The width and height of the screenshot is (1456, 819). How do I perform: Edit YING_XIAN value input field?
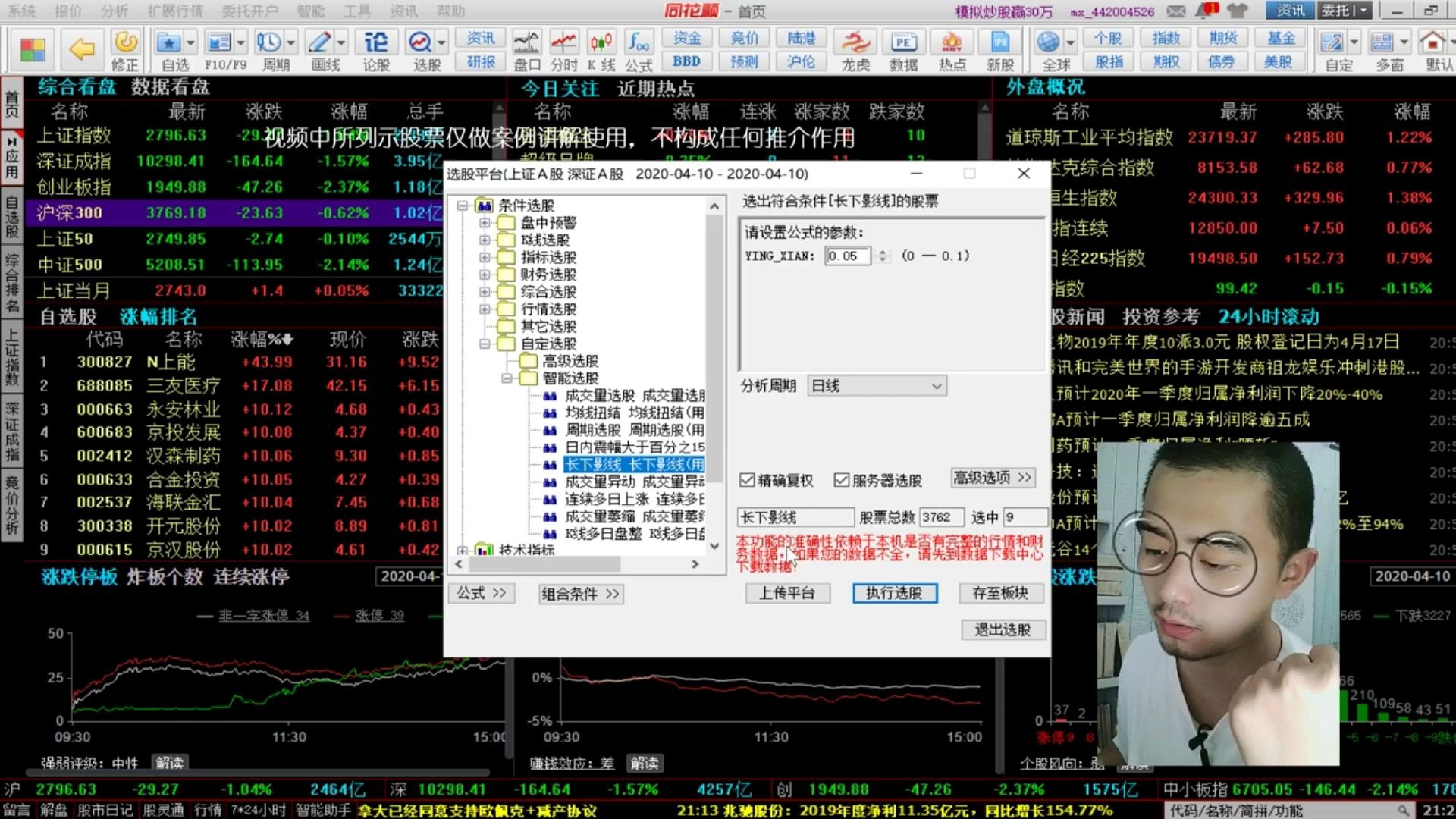(x=850, y=256)
